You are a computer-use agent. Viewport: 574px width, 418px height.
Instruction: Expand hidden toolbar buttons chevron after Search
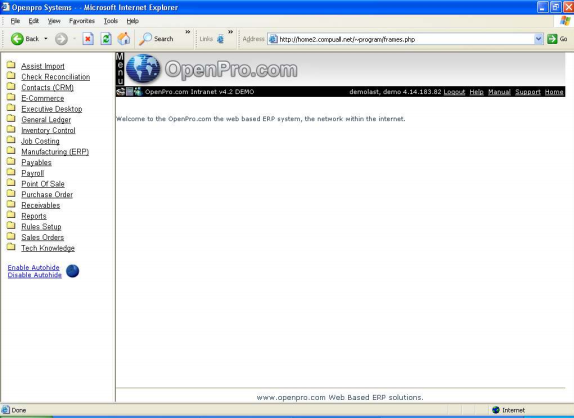tap(188, 32)
